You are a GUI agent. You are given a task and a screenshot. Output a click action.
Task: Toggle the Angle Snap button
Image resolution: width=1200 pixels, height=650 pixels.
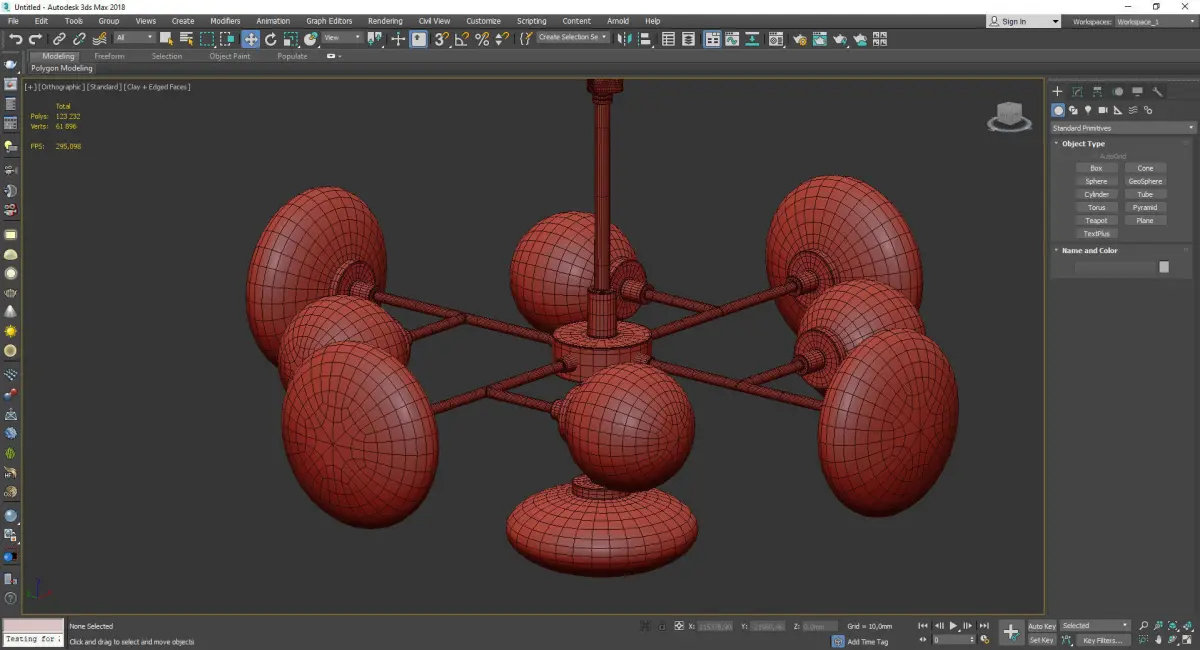(x=462, y=39)
